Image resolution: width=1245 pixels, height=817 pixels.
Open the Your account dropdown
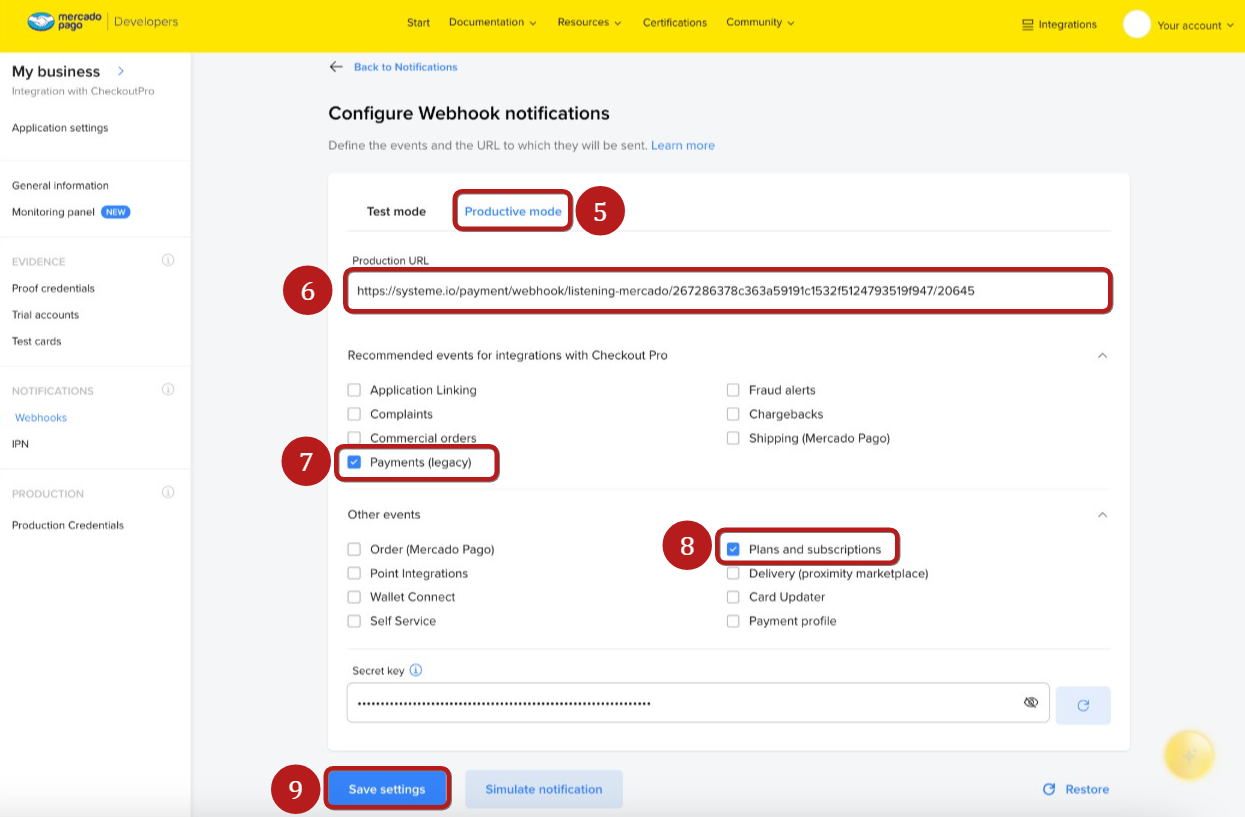pos(1195,25)
